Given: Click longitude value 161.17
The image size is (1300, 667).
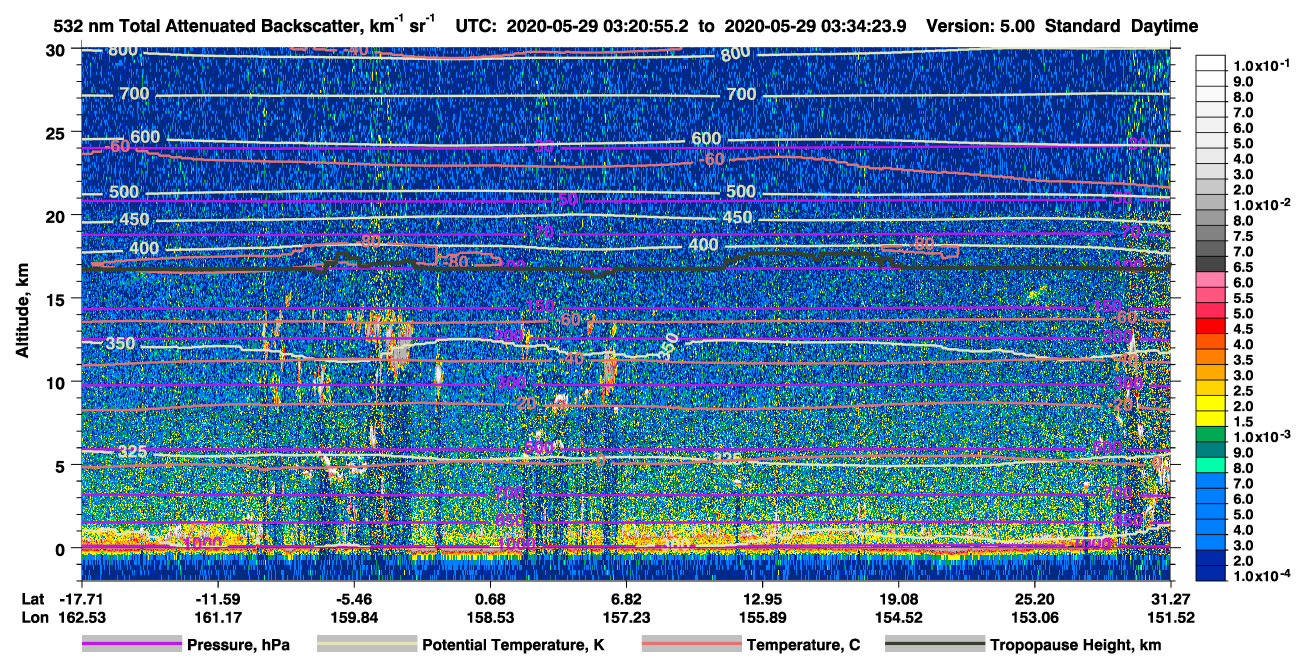Looking at the screenshot, I should (220, 618).
